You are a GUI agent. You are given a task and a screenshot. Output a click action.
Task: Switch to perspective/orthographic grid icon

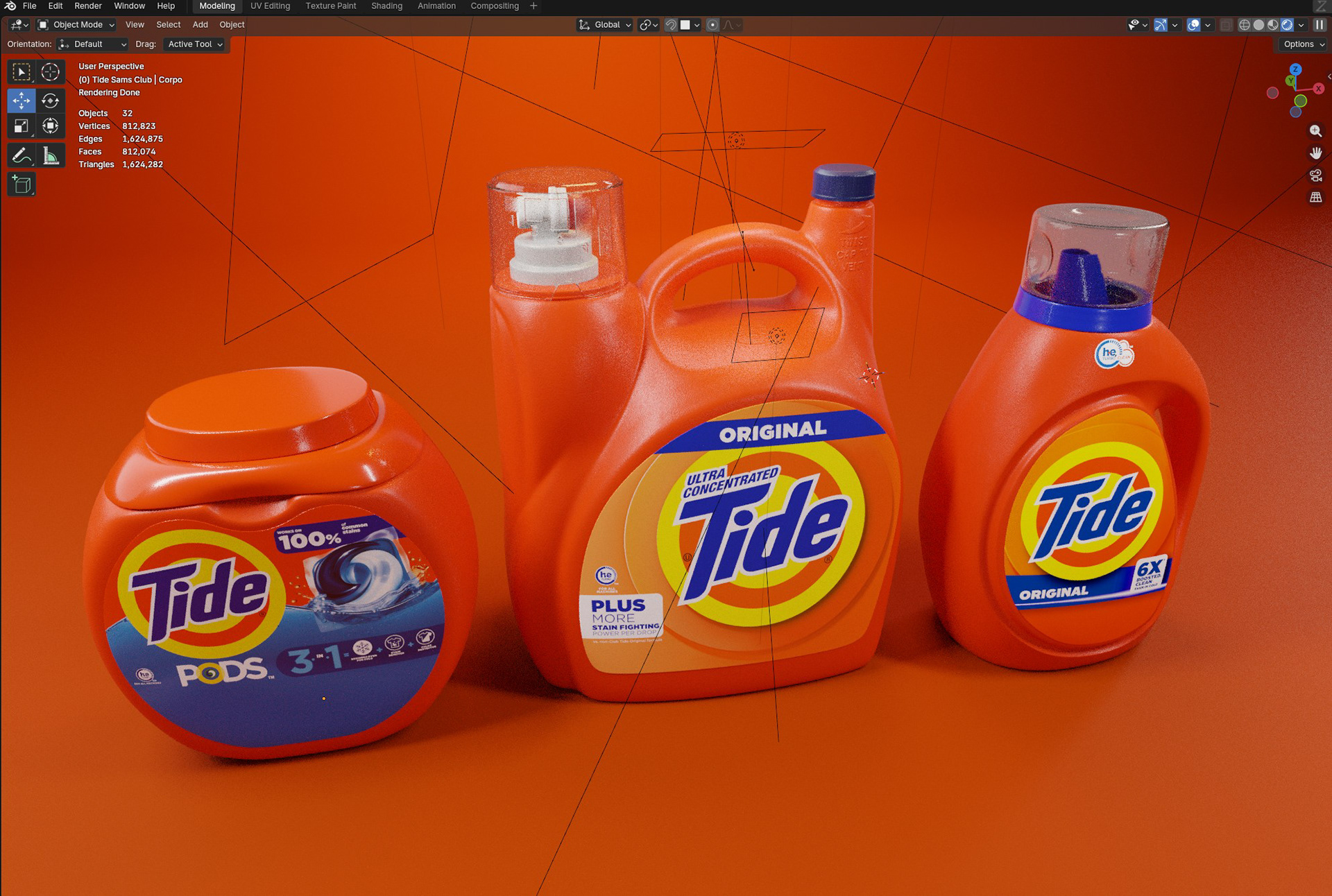(1315, 198)
